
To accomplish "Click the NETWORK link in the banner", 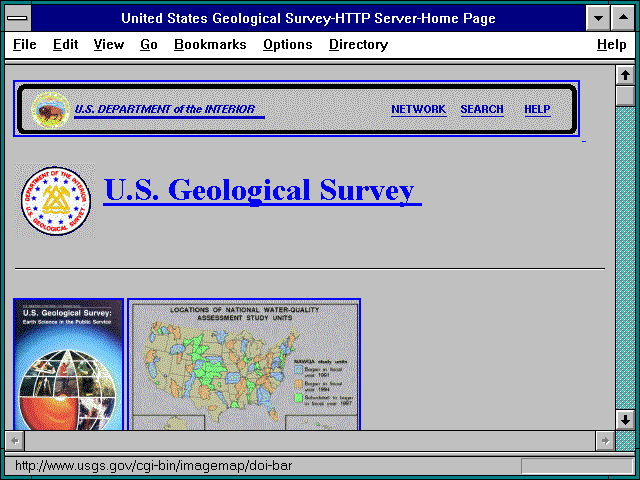I will pos(418,109).
